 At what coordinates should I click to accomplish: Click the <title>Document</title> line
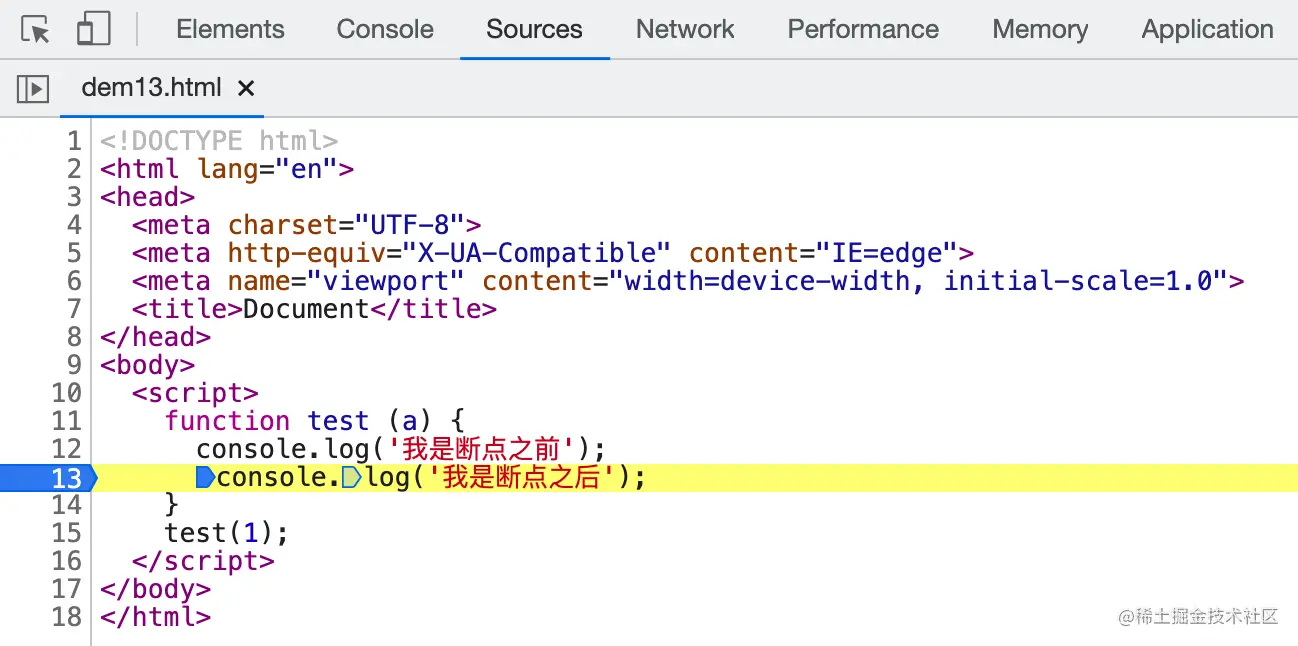(314, 308)
